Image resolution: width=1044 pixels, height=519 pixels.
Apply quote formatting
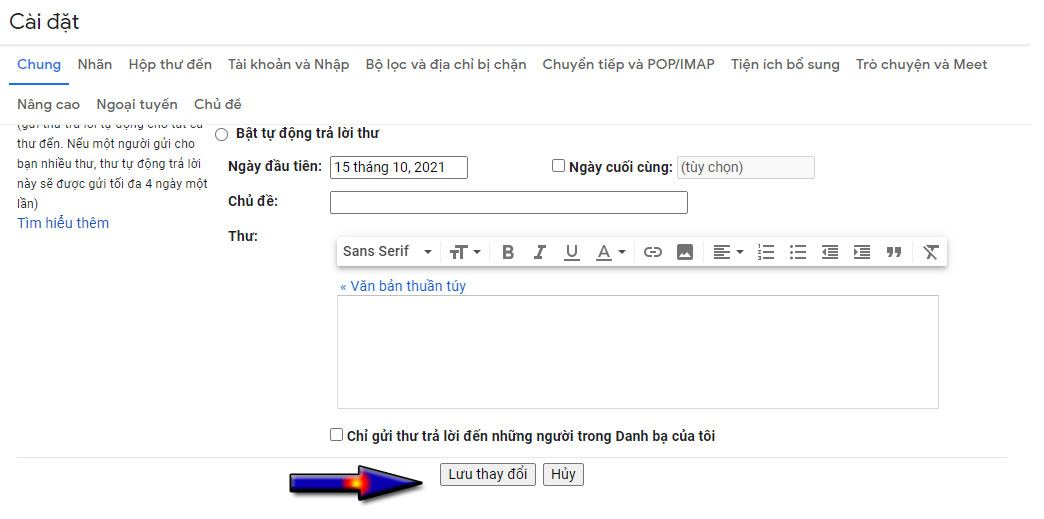click(894, 252)
